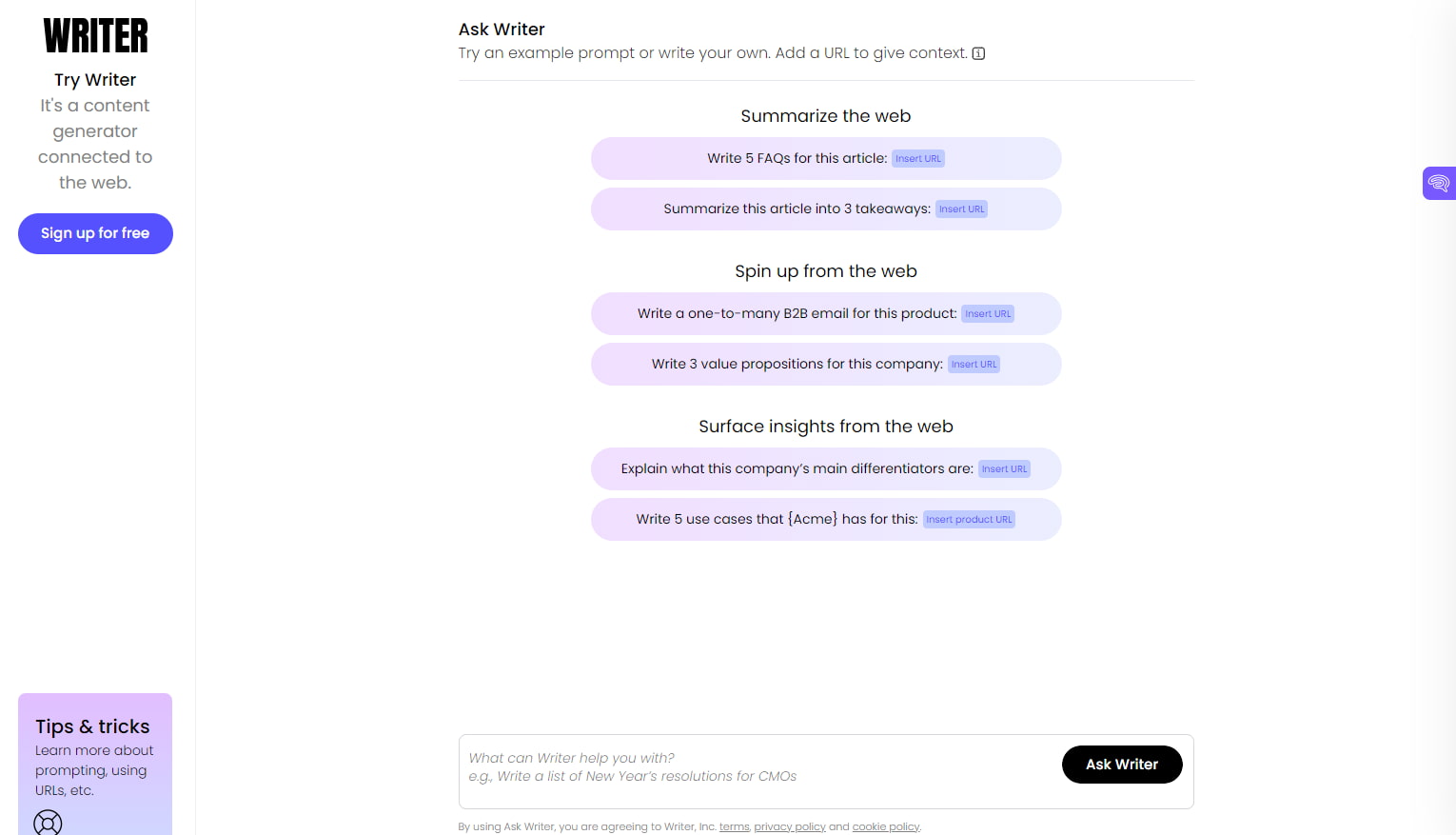This screenshot has width=1456, height=835.
Task: Open the terms link
Action: pyautogui.click(x=734, y=826)
